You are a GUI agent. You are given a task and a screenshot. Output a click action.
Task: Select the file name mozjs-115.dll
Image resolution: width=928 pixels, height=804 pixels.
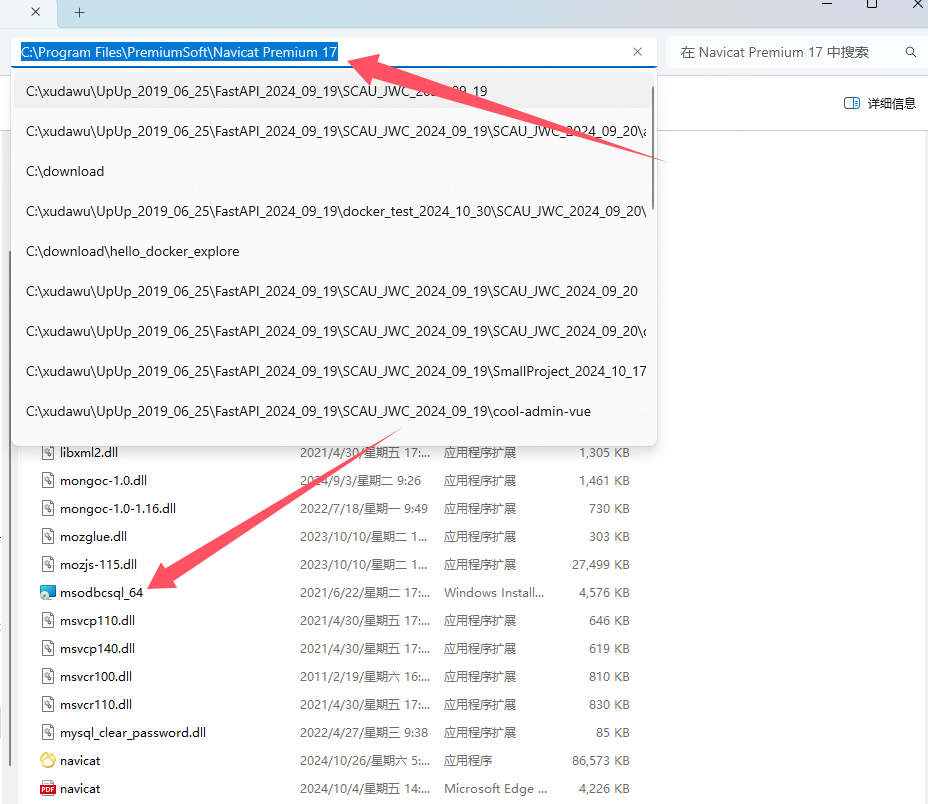pyautogui.click(x=98, y=565)
